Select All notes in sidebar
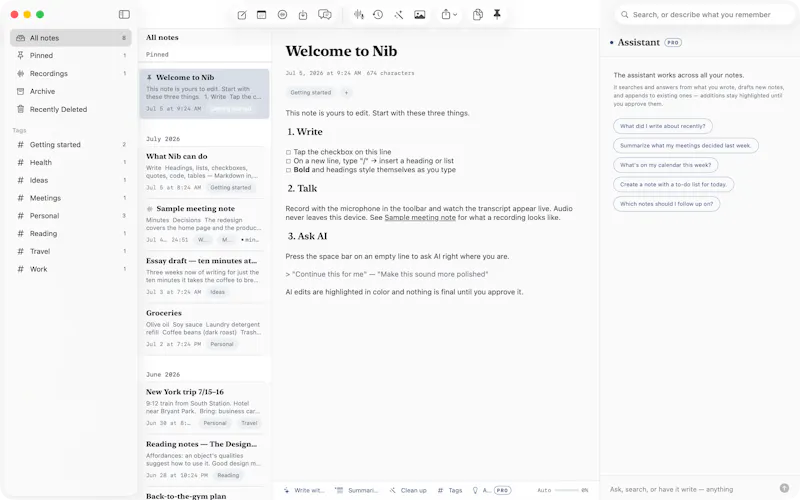The width and height of the screenshot is (800, 500). point(70,38)
